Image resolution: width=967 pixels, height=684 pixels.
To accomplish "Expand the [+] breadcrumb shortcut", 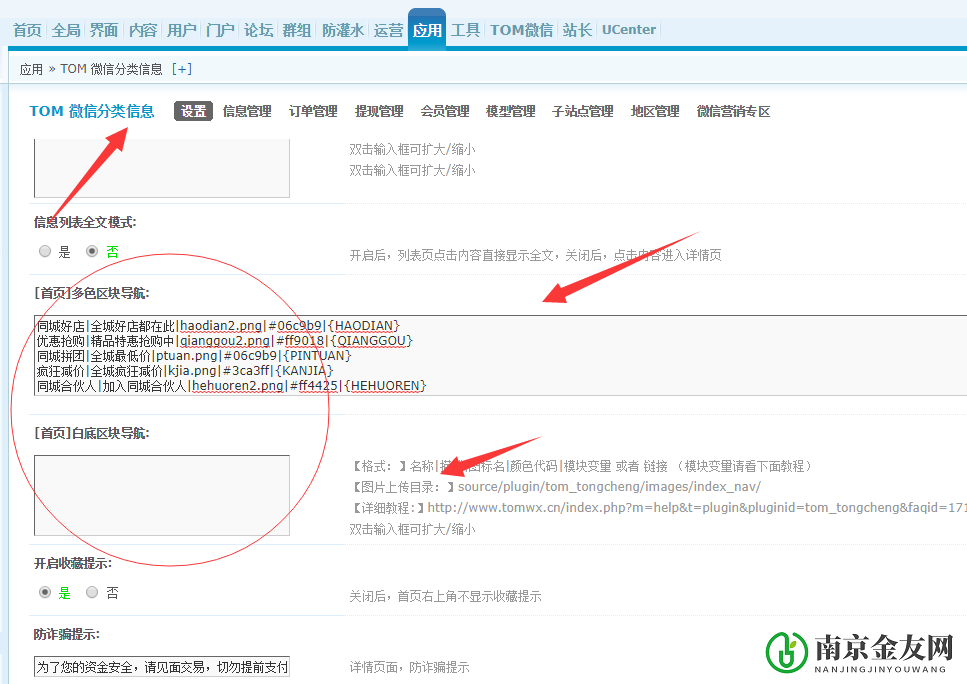I will pos(181,69).
